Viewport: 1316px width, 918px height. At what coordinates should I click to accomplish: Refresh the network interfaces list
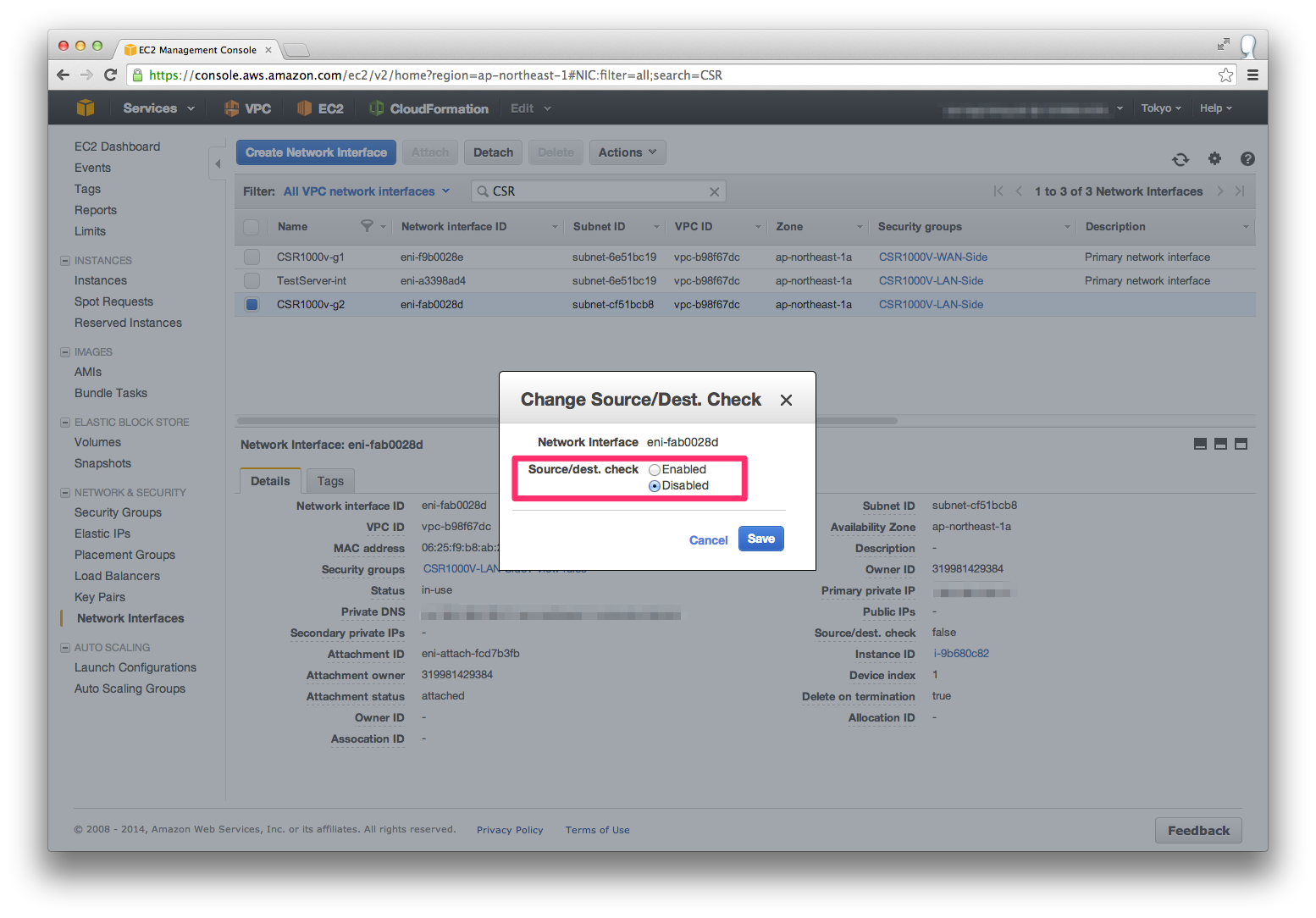coord(1181,158)
